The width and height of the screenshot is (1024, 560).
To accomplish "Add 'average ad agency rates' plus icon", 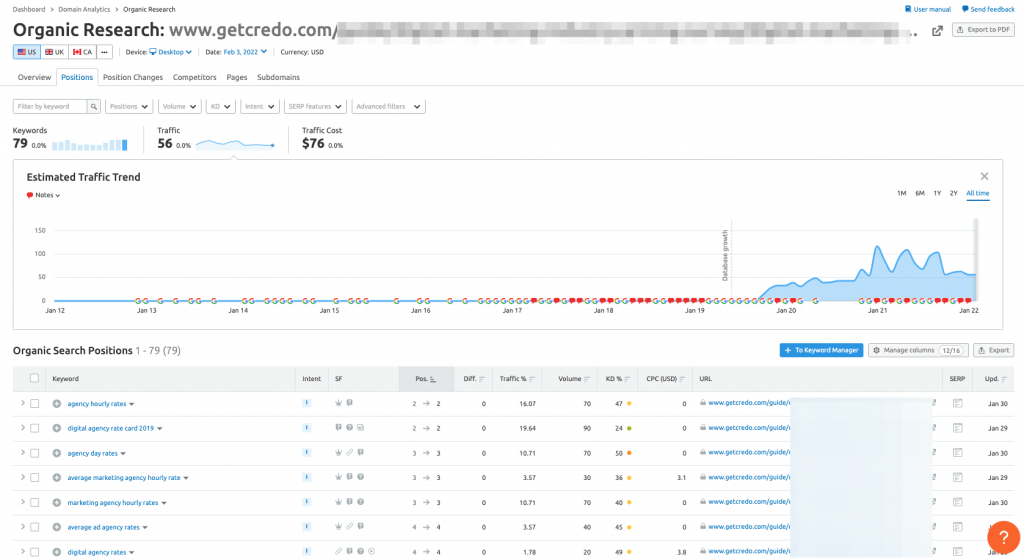I will point(57,527).
